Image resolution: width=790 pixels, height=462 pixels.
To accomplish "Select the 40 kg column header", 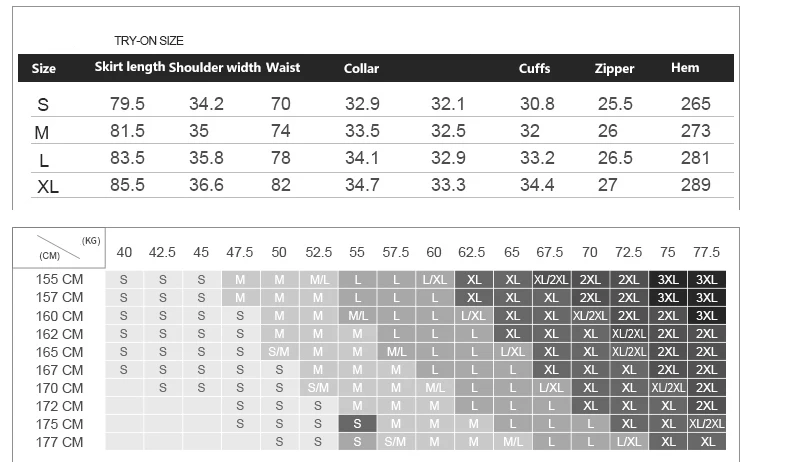I will click(x=124, y=252).
